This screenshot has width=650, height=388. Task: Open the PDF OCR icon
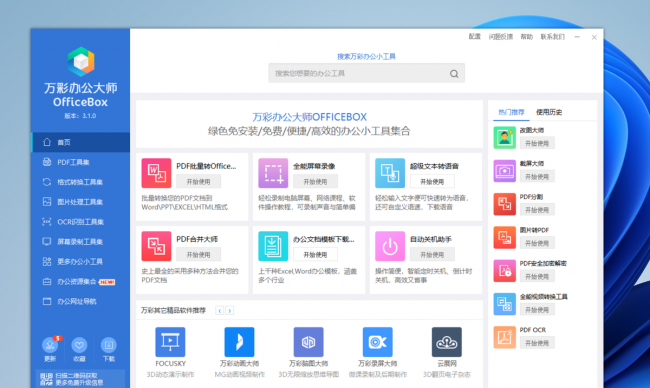tap(504, 337)
